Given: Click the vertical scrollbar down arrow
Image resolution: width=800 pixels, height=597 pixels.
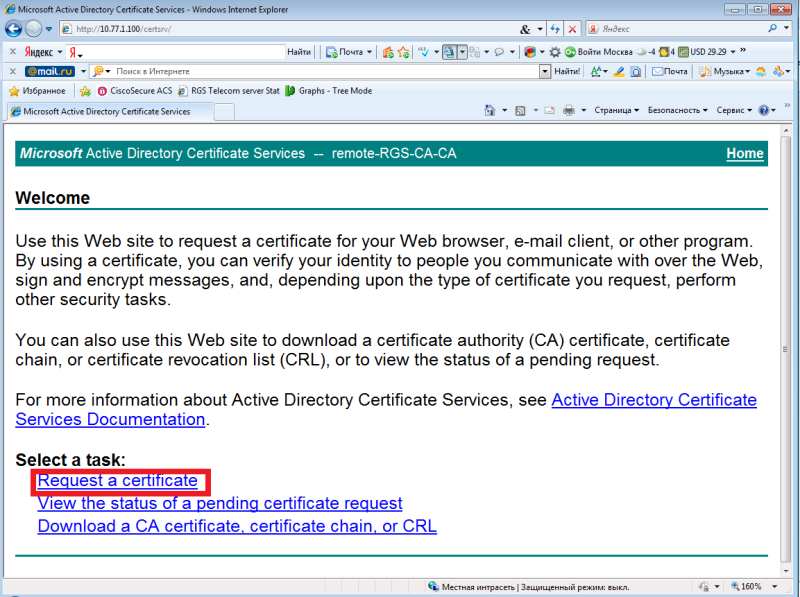Looking at the screenshot, I should click(786, 570).
